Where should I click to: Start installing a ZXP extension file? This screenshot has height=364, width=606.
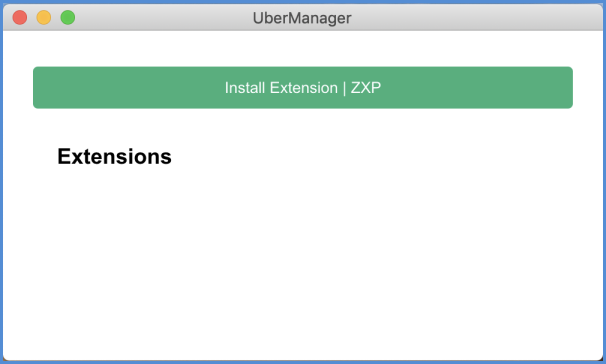pyautogui.click(x=303, y=88)
